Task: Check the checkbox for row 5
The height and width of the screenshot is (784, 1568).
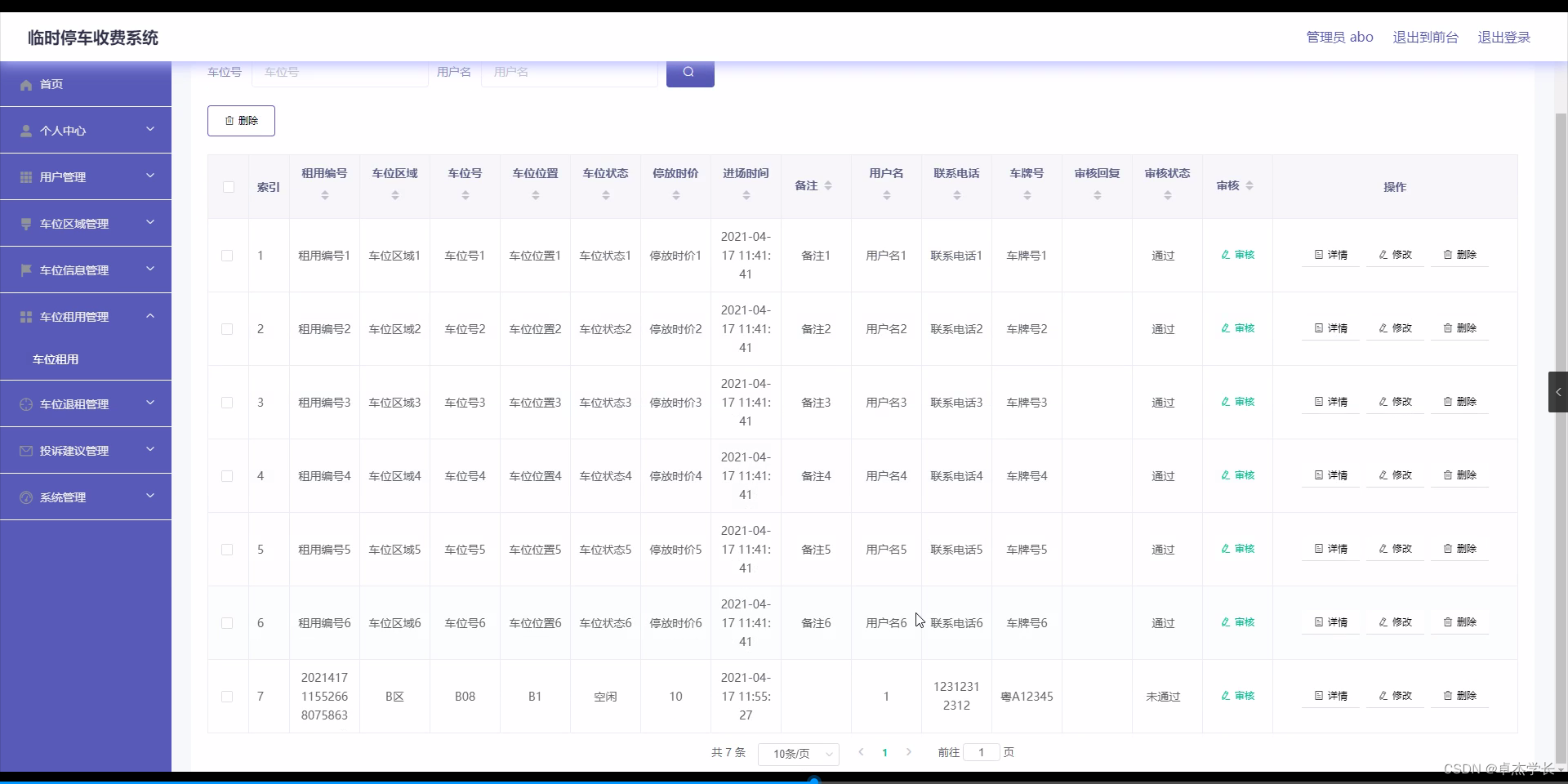Action: (x=227, y=550)
